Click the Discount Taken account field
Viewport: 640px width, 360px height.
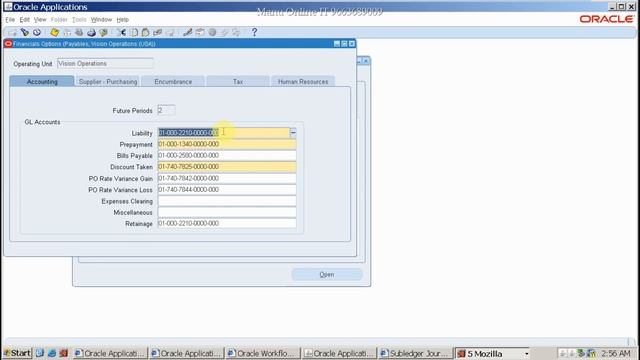click(x=227, y=167)
